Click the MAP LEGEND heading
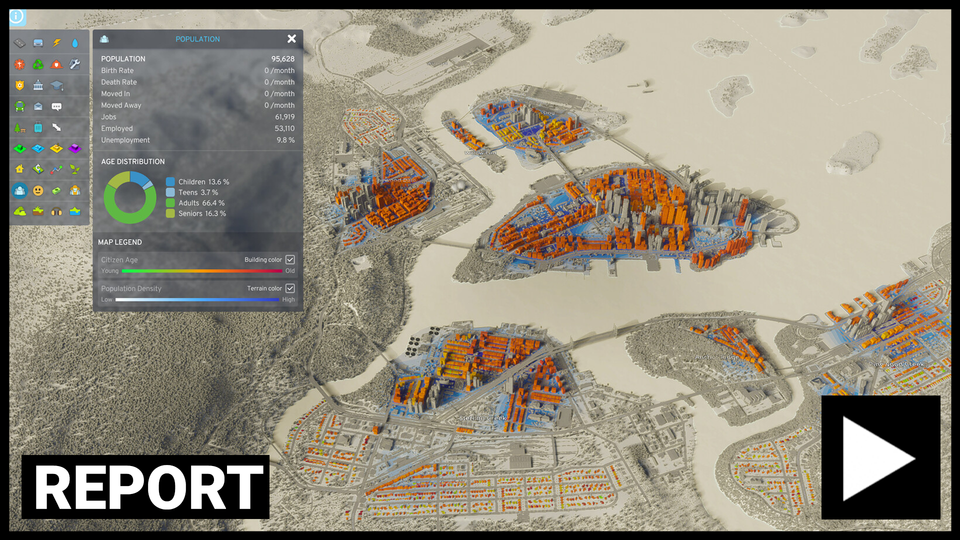The height and width of the screenshot is (540, 960). (120, 242)
